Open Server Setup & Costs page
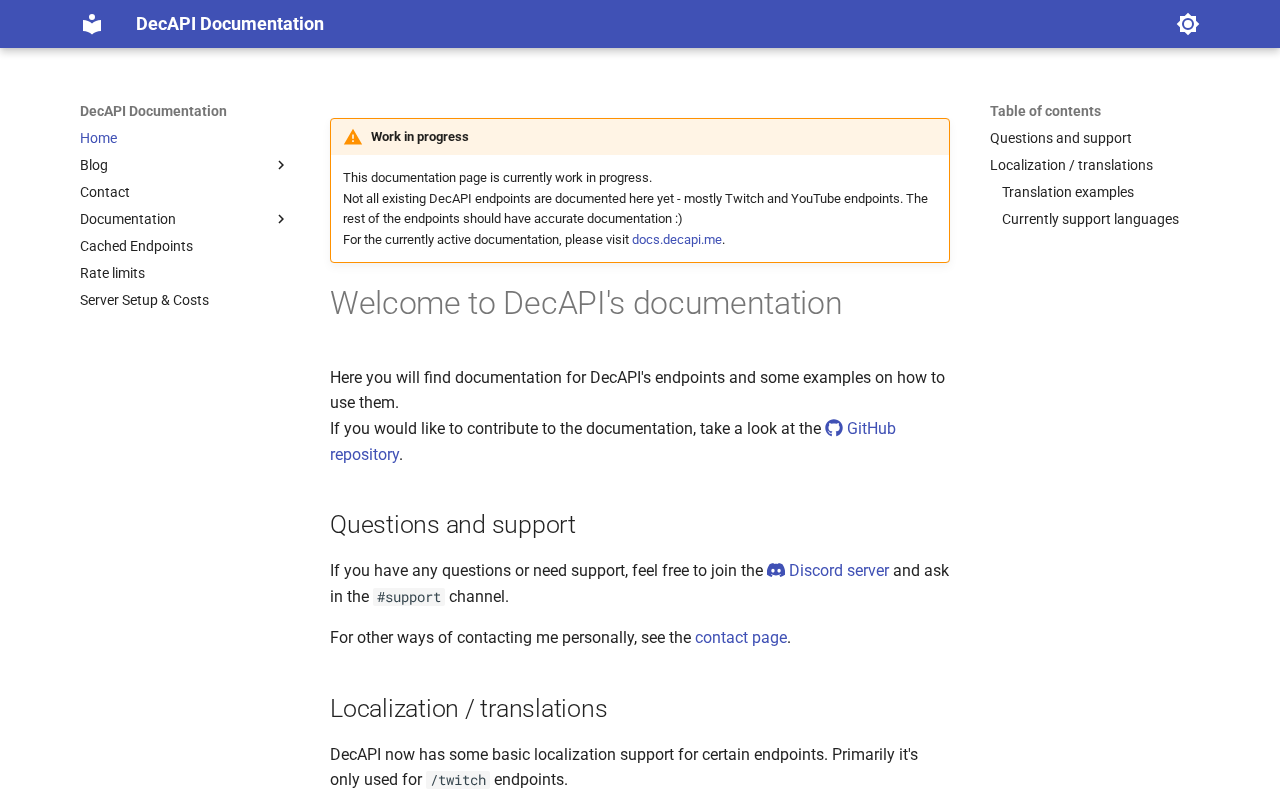Viewport: 1280px width, 800px height. pos(144,300)
